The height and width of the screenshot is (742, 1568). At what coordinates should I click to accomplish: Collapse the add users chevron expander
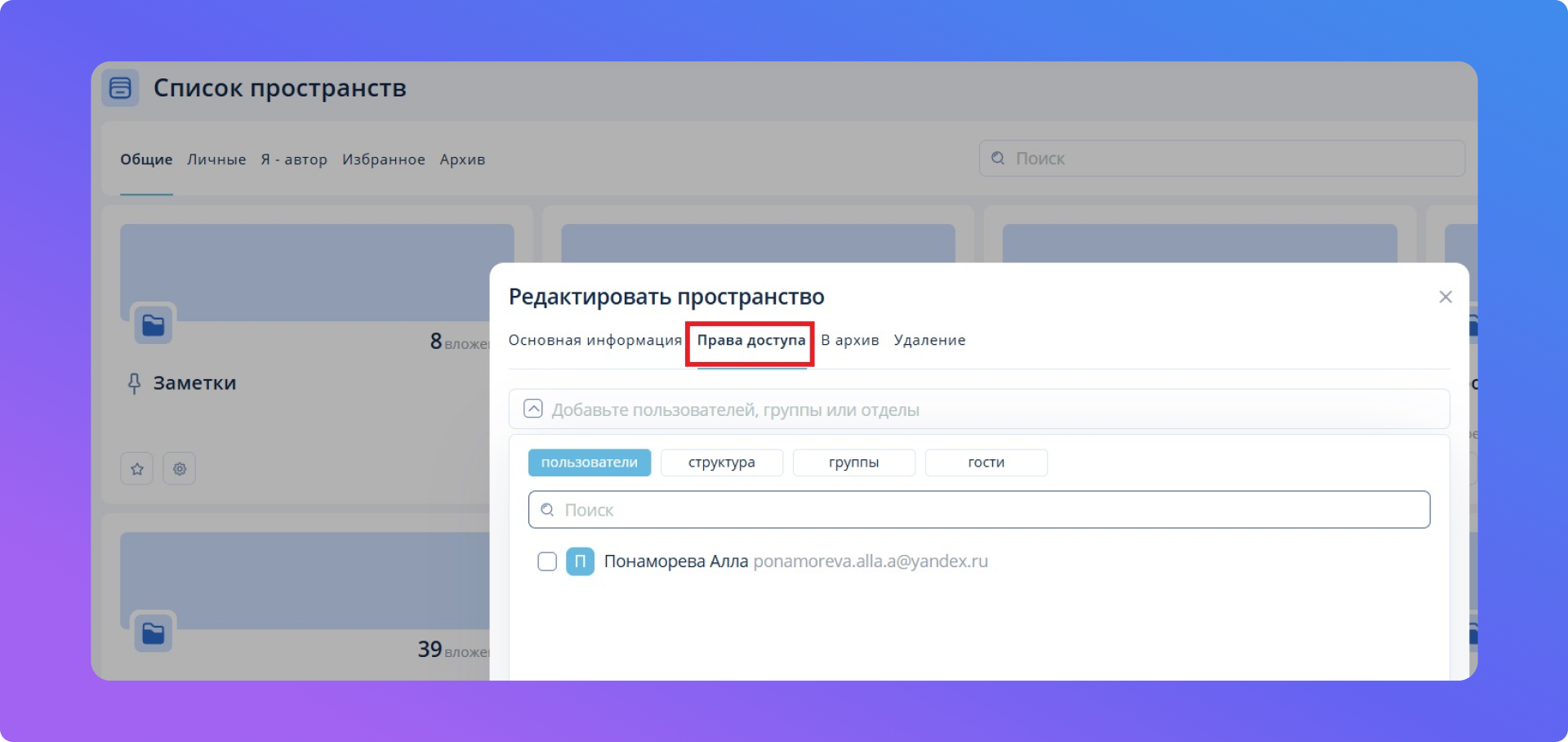pos(533,409)
